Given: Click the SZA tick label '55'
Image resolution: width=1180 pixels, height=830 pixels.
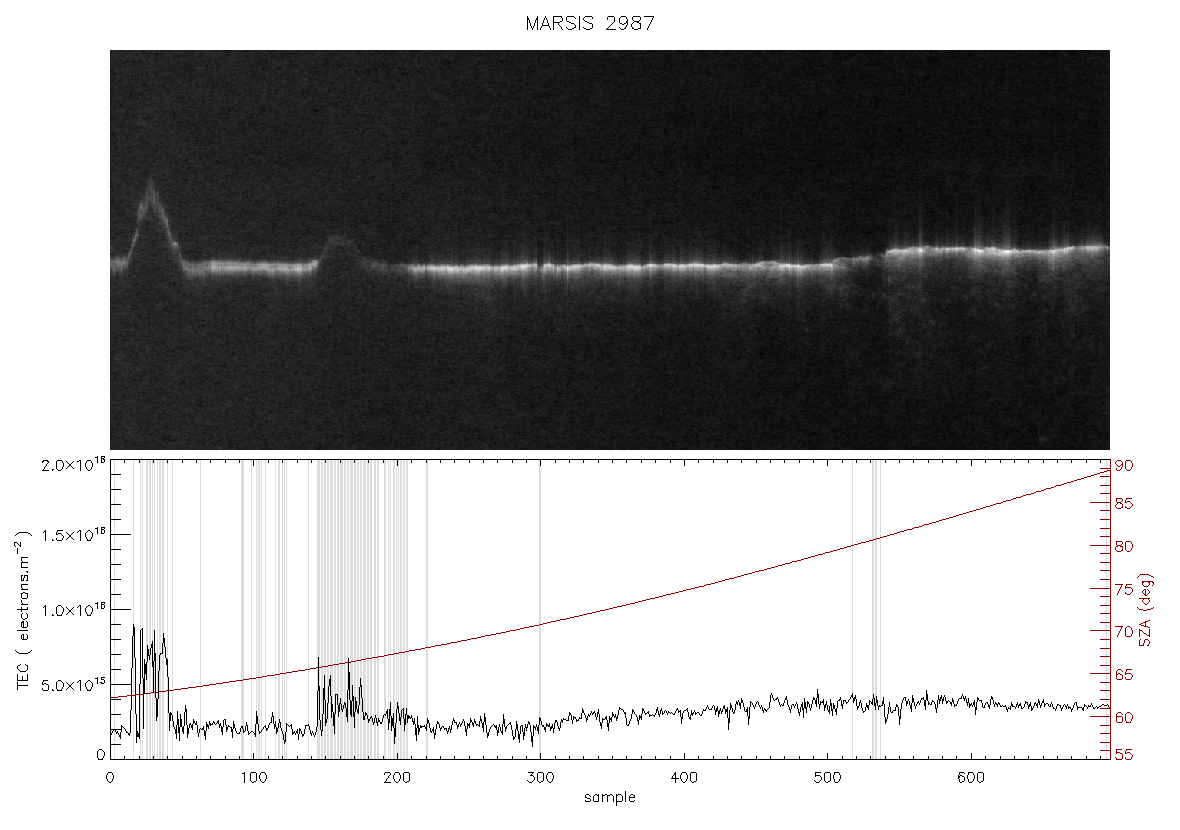Looking at the screenshot, I should 1124,754.
